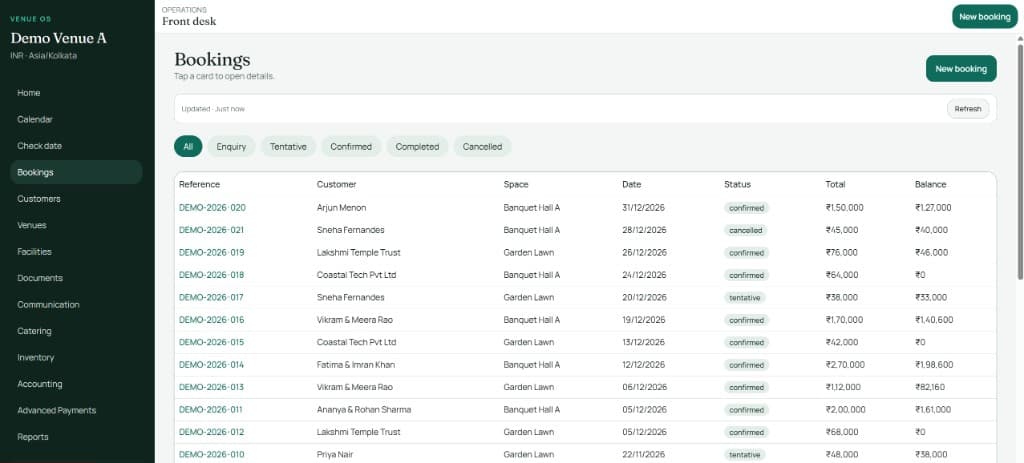Click the Reference column header
This screenshot has width=1024, height=463.
click(x=199, y=184)
